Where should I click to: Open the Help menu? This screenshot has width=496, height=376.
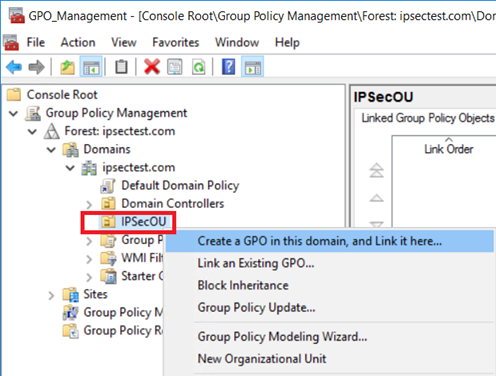click(287, 42)
